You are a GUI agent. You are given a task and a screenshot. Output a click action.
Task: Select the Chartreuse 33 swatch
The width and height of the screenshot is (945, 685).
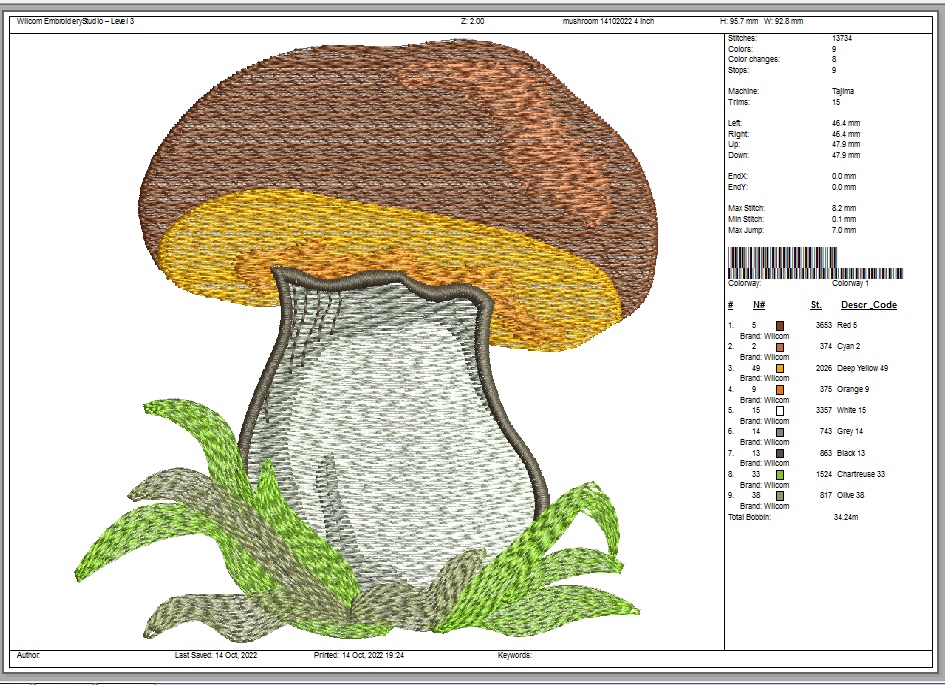coord(780,474)
